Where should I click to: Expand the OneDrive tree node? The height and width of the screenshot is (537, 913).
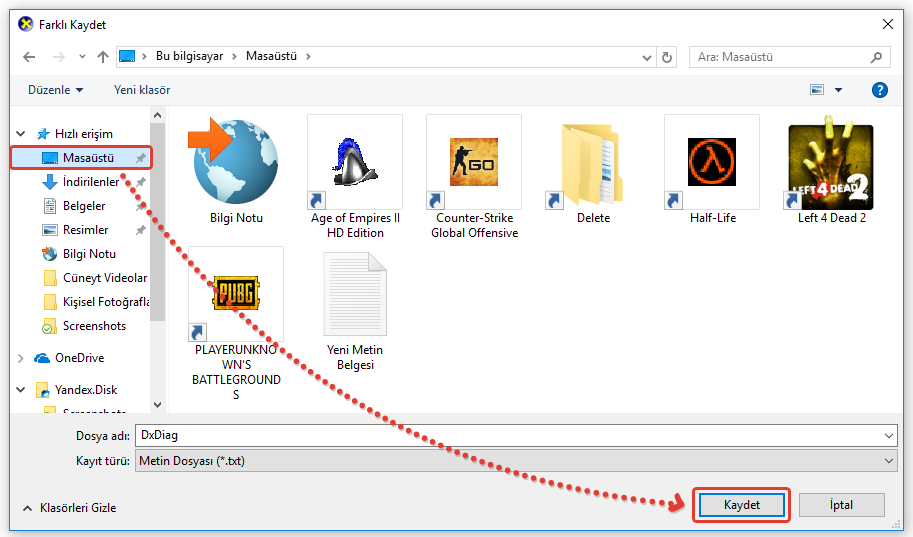21,358
